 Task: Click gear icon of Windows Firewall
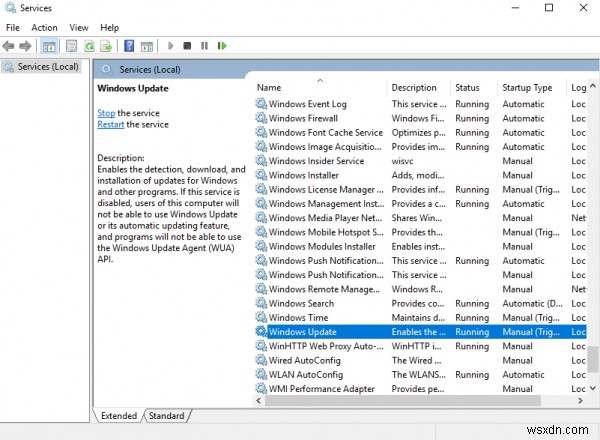[x=261, y=118]
